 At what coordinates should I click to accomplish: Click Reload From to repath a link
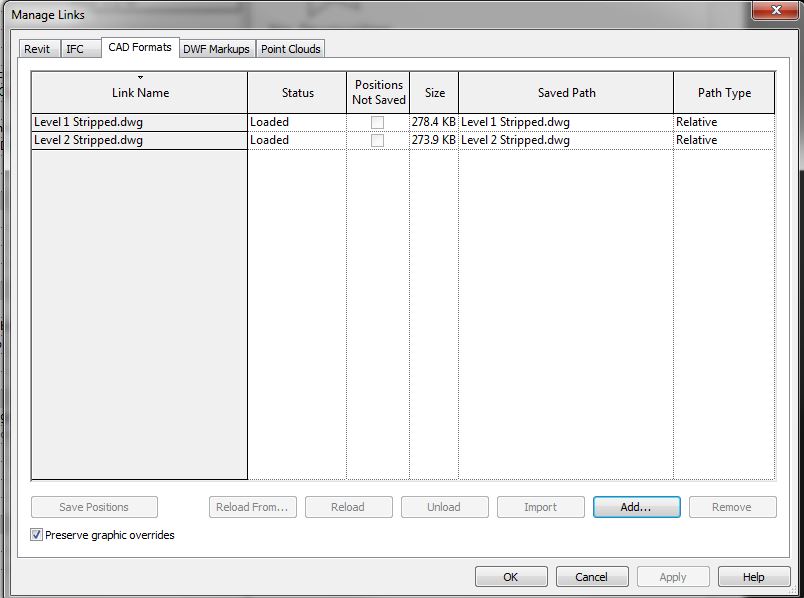coord(252,507)
